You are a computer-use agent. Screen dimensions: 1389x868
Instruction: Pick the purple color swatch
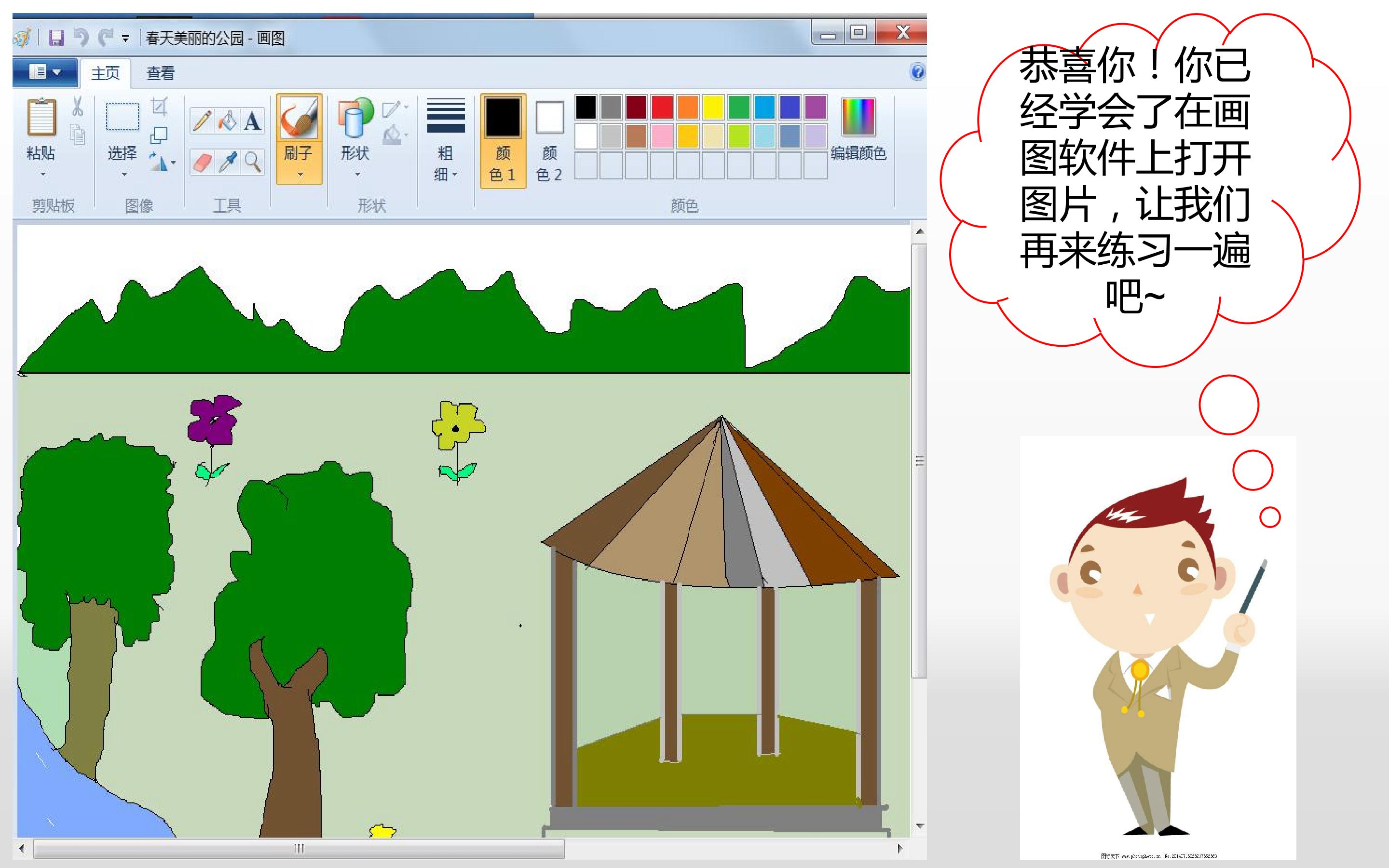pos(816,108)
